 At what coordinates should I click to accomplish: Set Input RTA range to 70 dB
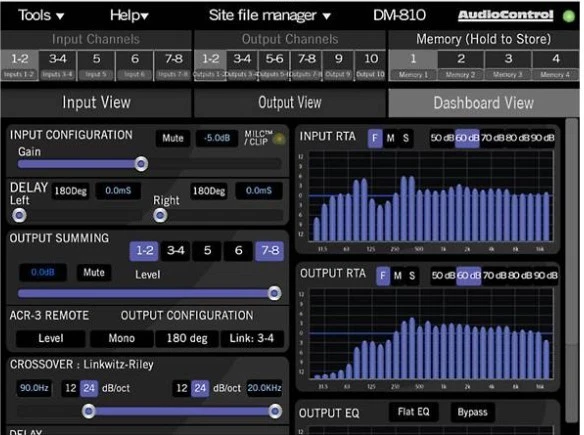[492, 138]
